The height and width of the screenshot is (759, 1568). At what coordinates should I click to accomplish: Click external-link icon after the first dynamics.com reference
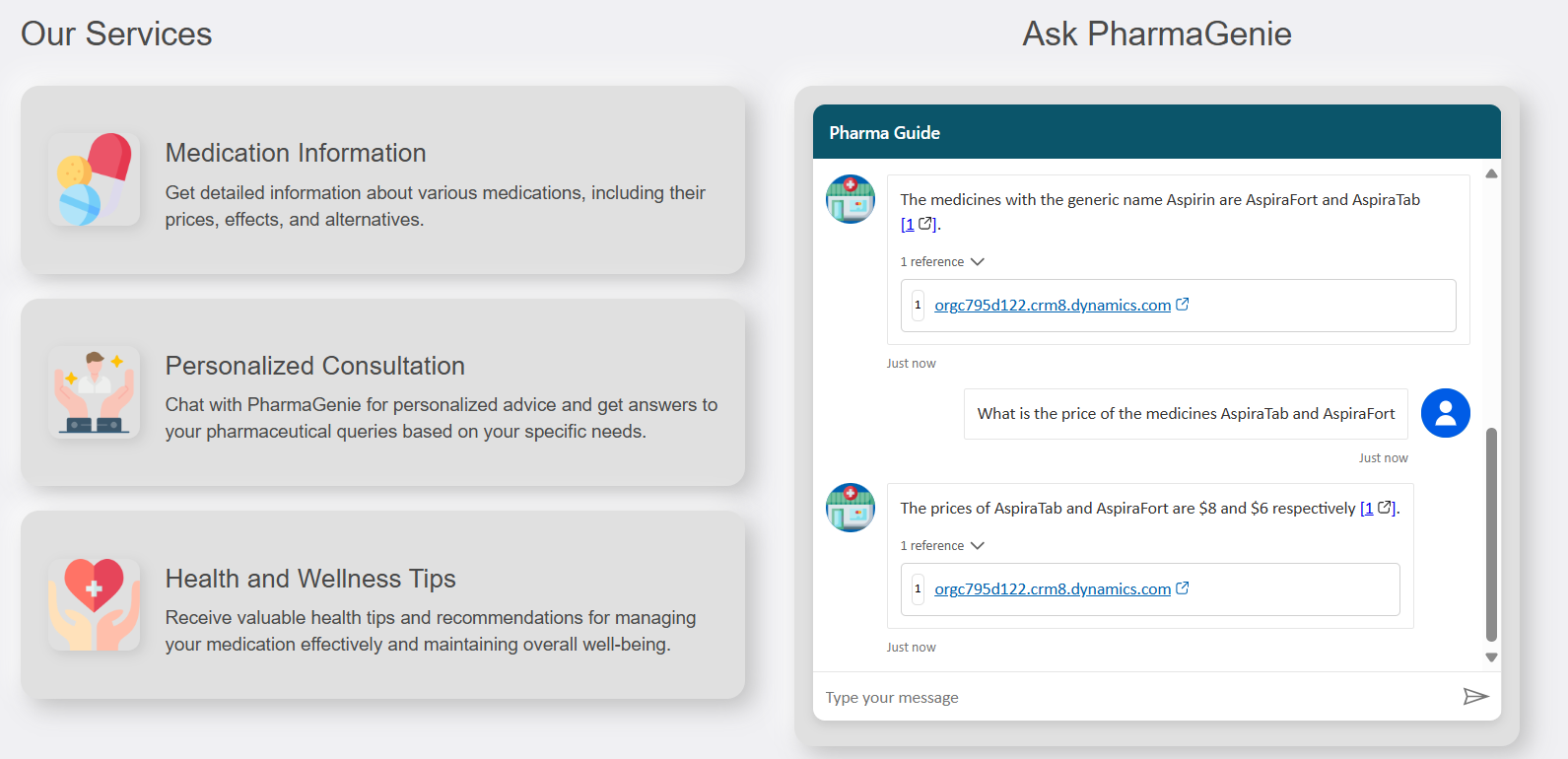tap(1183, 305)
